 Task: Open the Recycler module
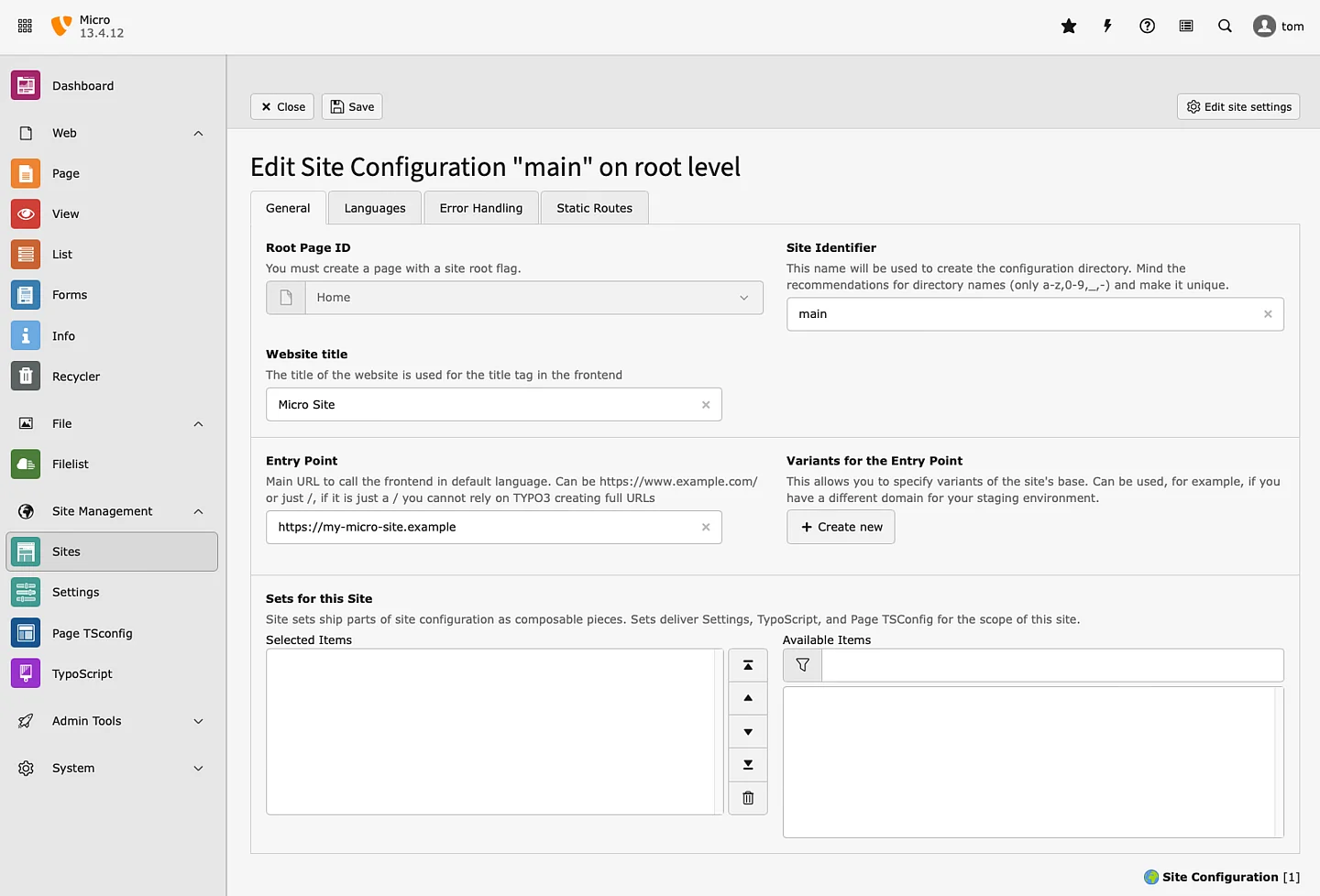[76, 377]
